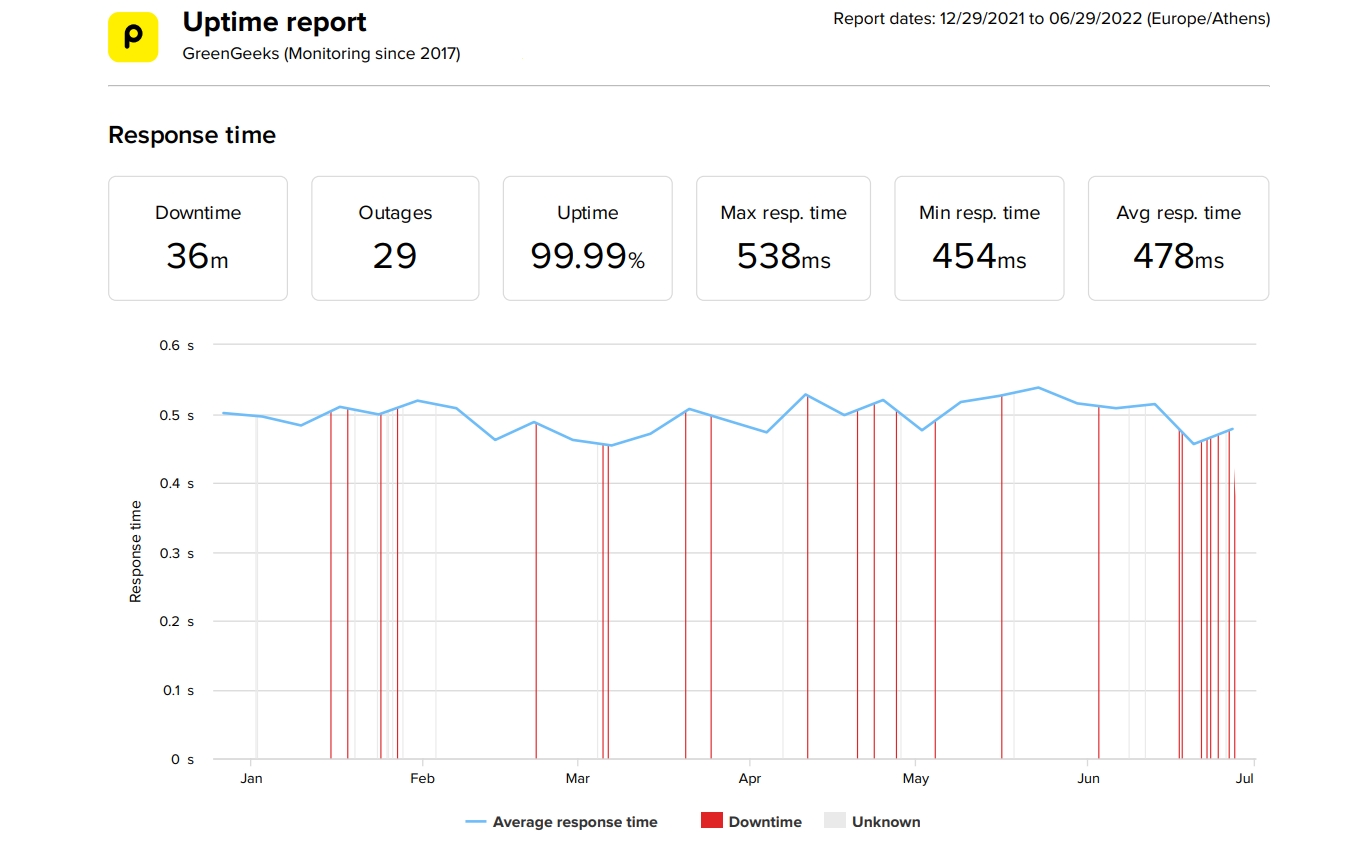
Task: Click the red downtime bar at mid-May
Action: (1001, 577)
